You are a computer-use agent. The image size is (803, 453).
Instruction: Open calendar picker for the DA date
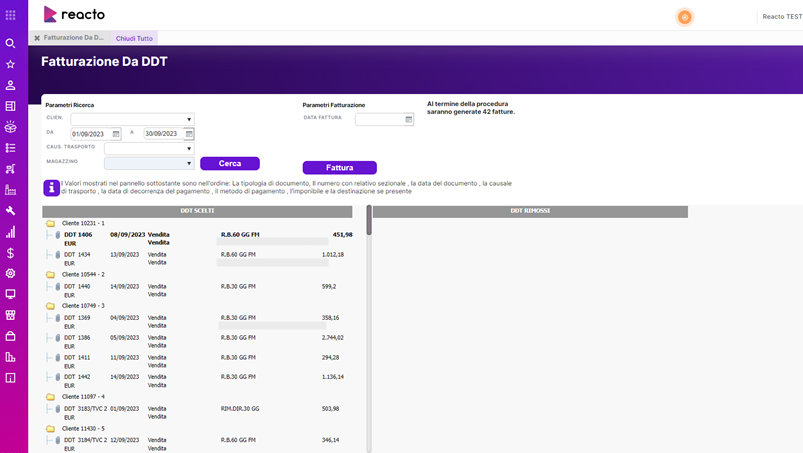tap(116, 133)
